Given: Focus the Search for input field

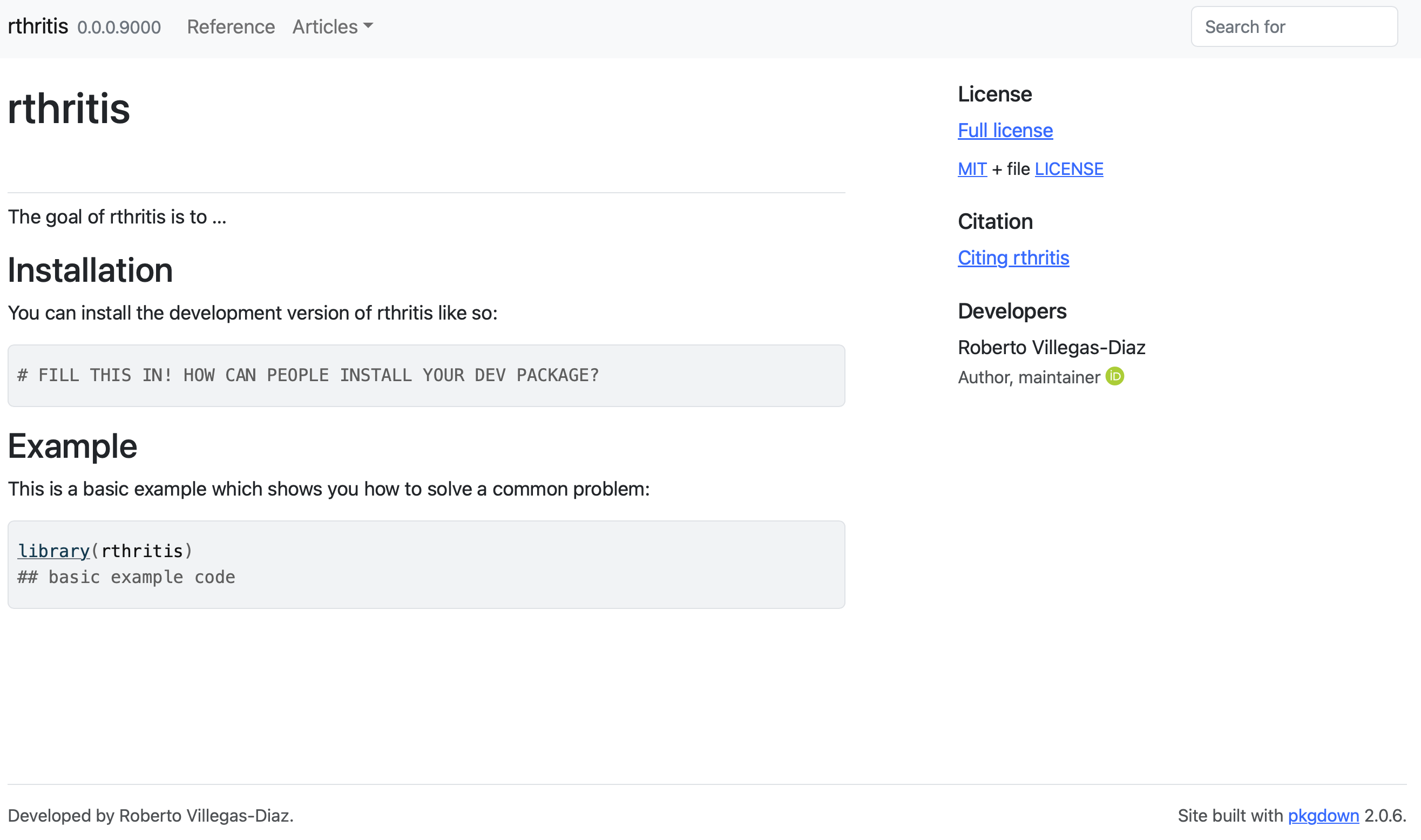Looking at the screenshot, I should pos(1294,26).
